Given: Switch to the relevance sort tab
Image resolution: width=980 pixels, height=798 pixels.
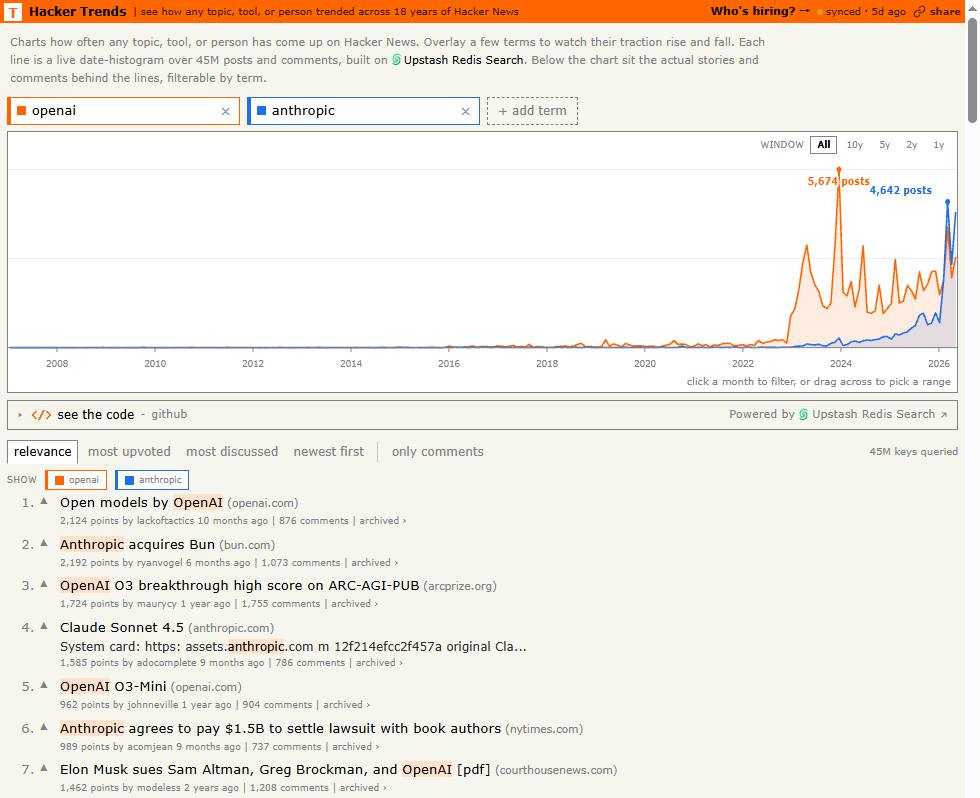Looking at the screenshot, I should coord(42,452).
